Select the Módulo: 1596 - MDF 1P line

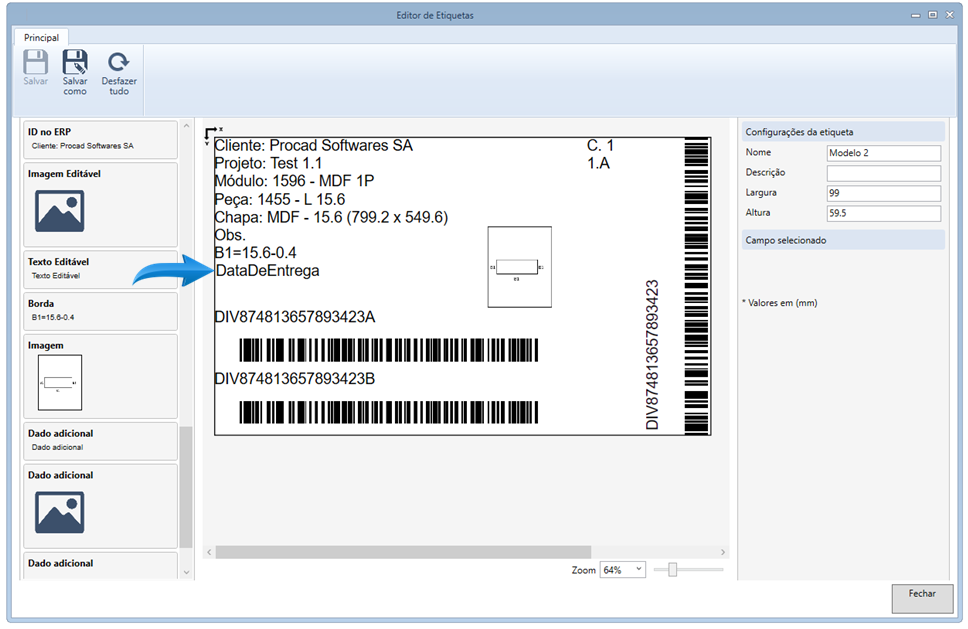pyautogui.click(x=294, y=181)
